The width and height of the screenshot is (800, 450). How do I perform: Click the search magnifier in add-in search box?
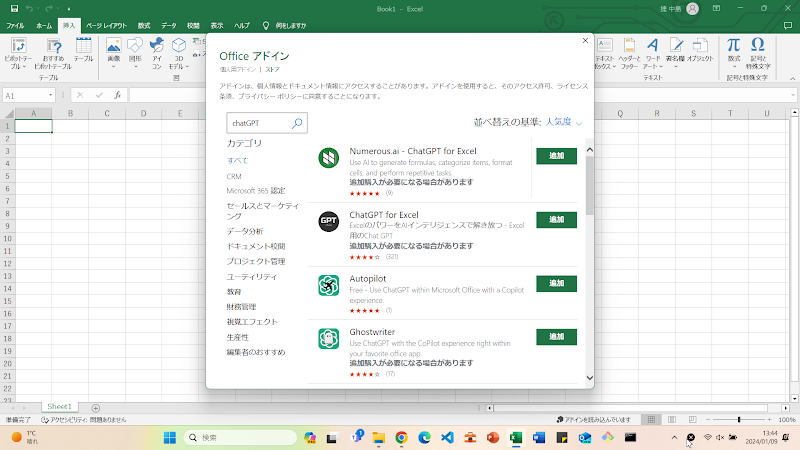(x=297, y=123)
